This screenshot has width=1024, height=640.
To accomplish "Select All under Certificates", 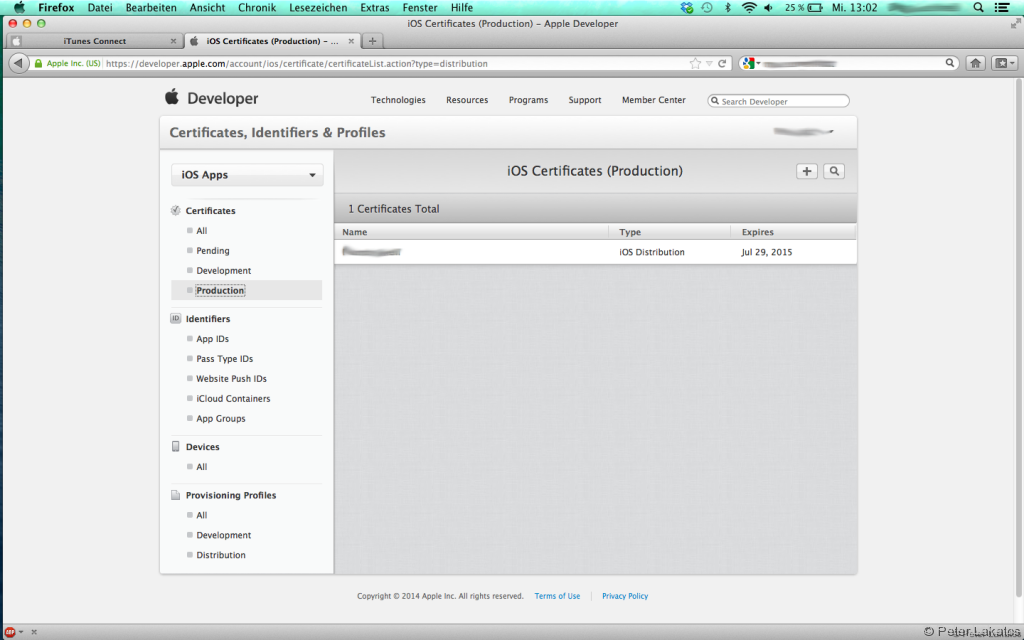I will 202,231.
